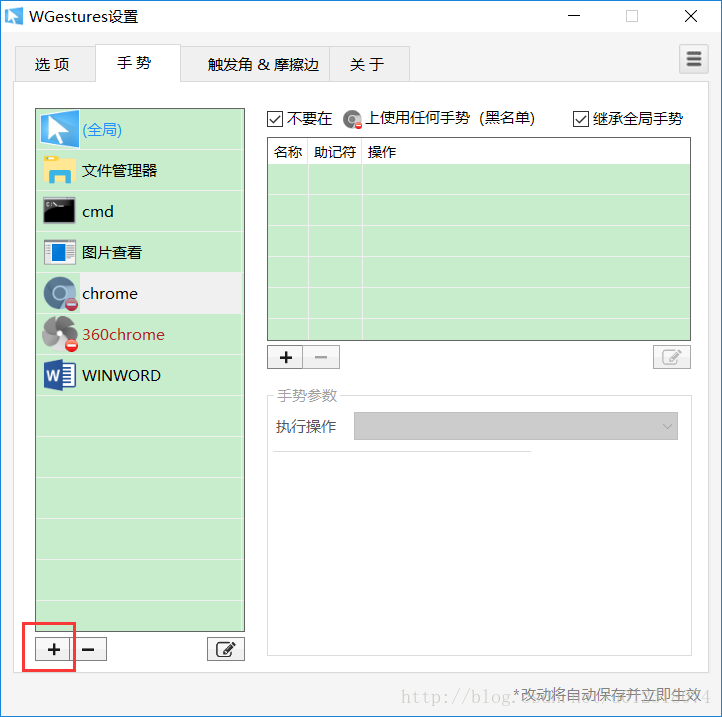Screen dimensions: 722x717
Task: Click the 助记符 column header
Action: point(335,152)
